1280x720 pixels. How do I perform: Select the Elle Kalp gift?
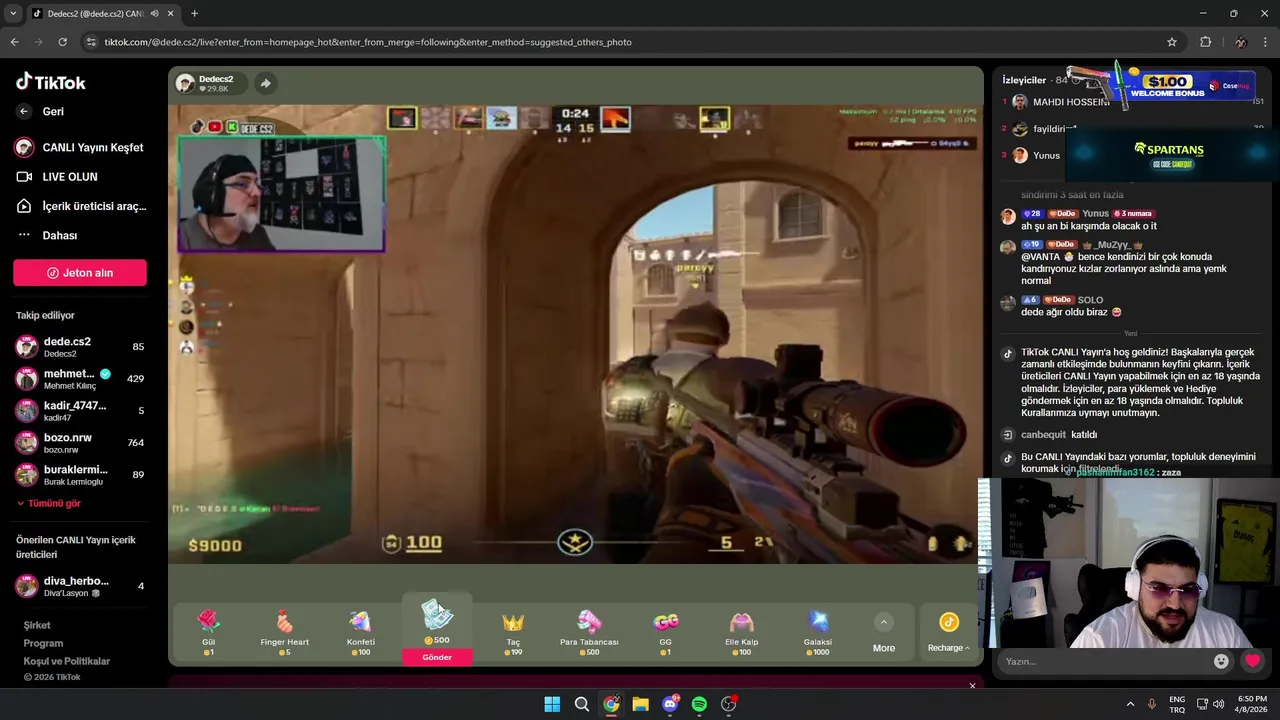[741, 633]
